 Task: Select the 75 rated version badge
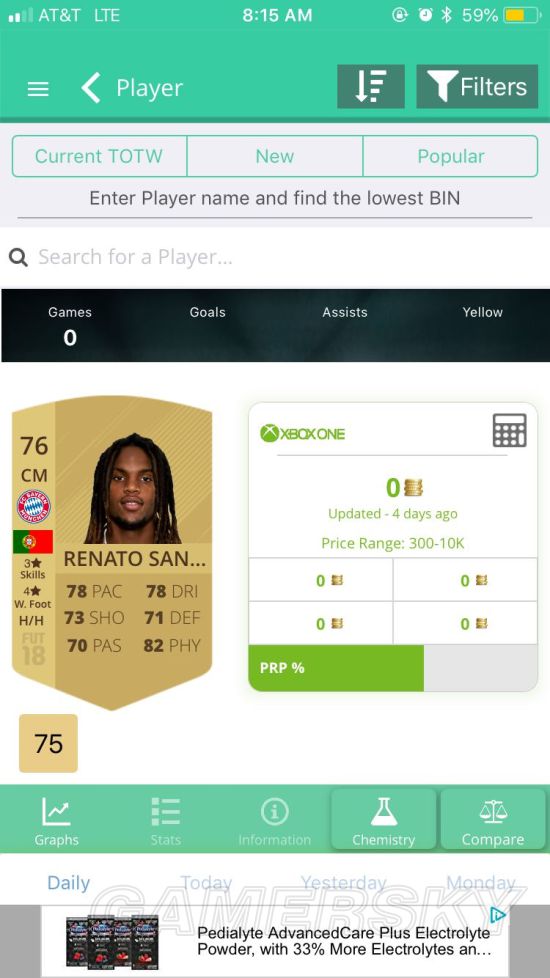(49, 743)
